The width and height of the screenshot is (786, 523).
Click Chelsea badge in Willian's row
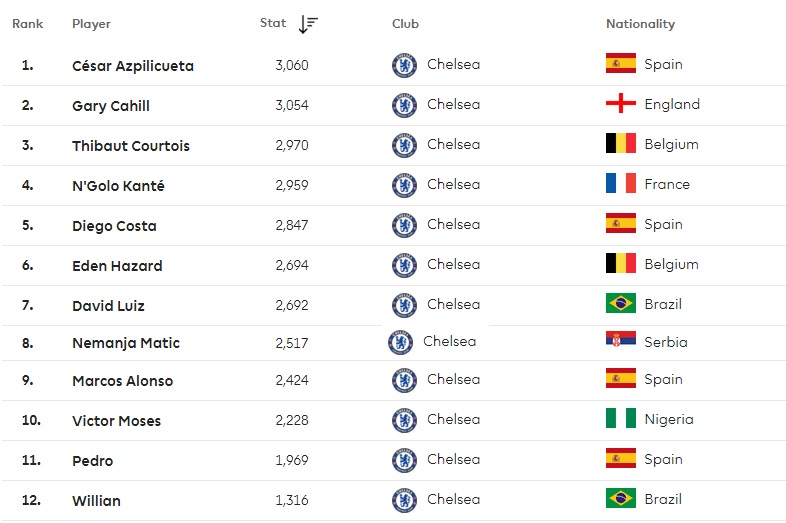(x=404, y=499)
